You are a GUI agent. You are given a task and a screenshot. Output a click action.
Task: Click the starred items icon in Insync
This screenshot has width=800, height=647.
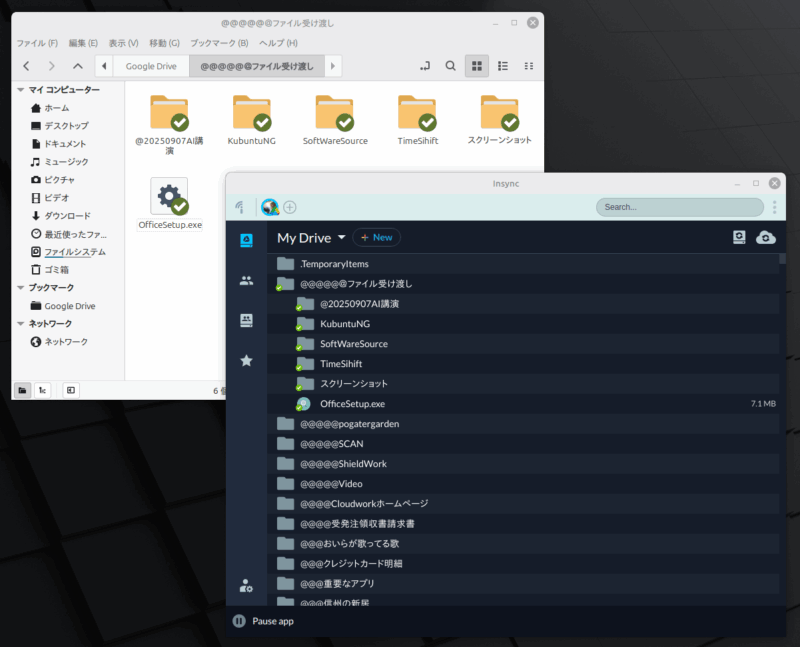(246, 360)
